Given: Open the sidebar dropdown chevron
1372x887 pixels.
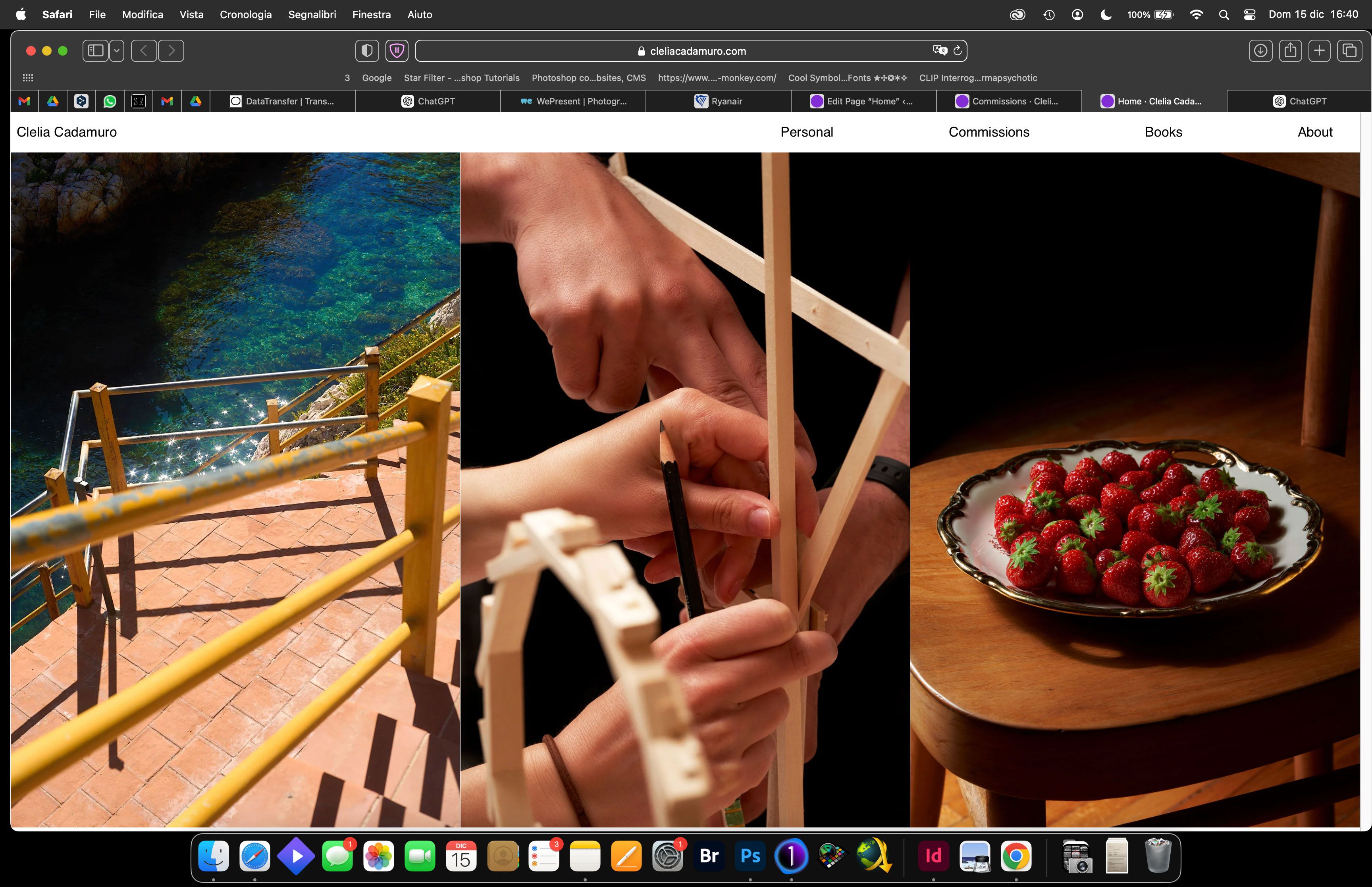Looking at the screenshot, I should click(x=117, y=51).
